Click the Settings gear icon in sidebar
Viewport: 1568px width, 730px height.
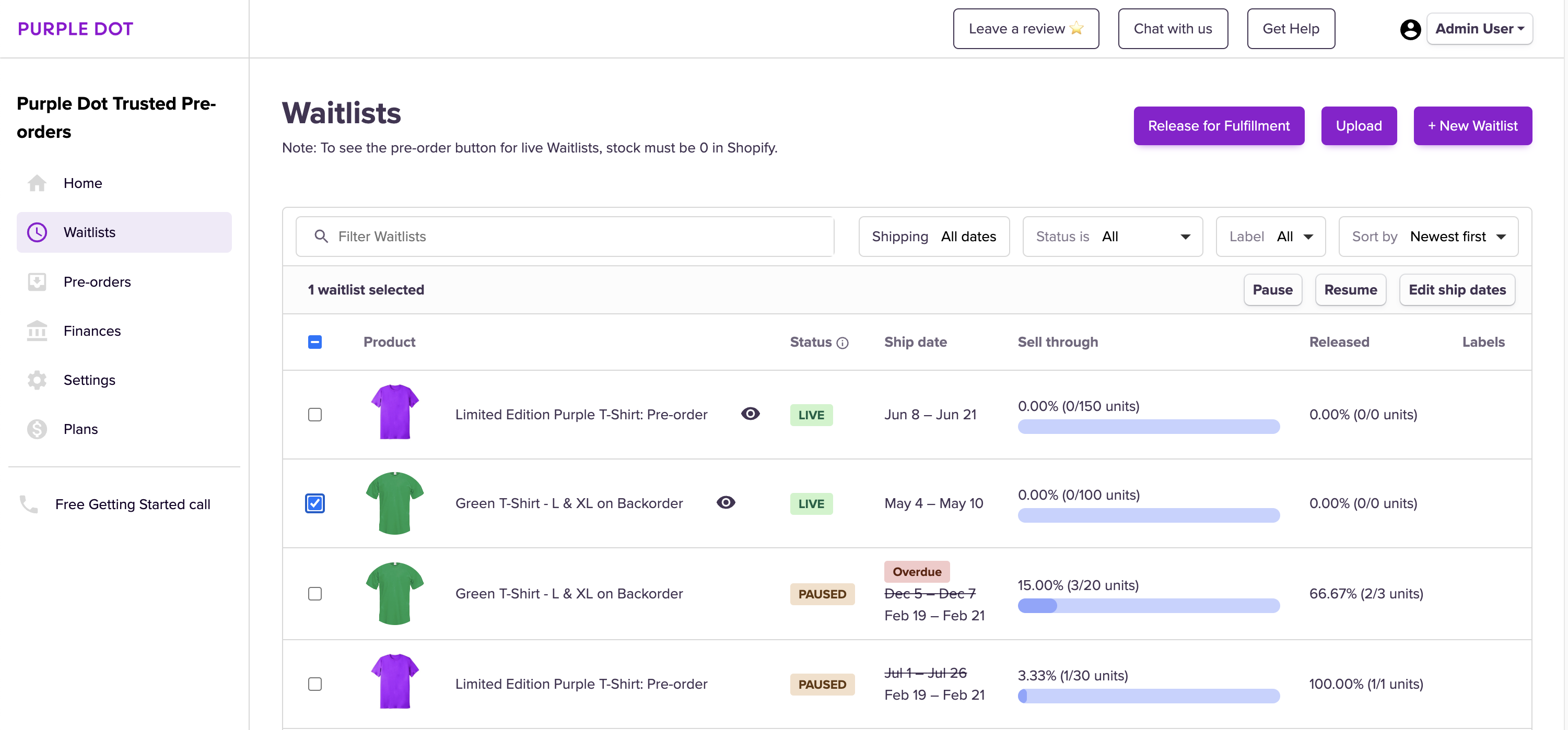pos(37,380)
